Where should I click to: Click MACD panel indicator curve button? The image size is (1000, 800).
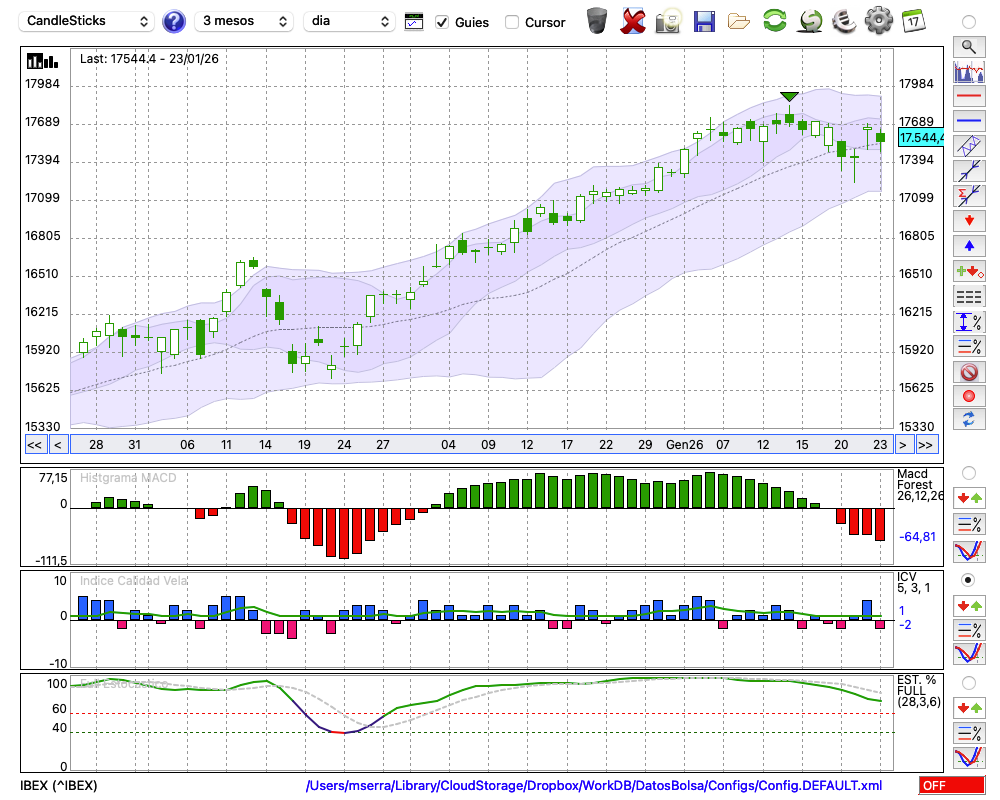point(969,551)
